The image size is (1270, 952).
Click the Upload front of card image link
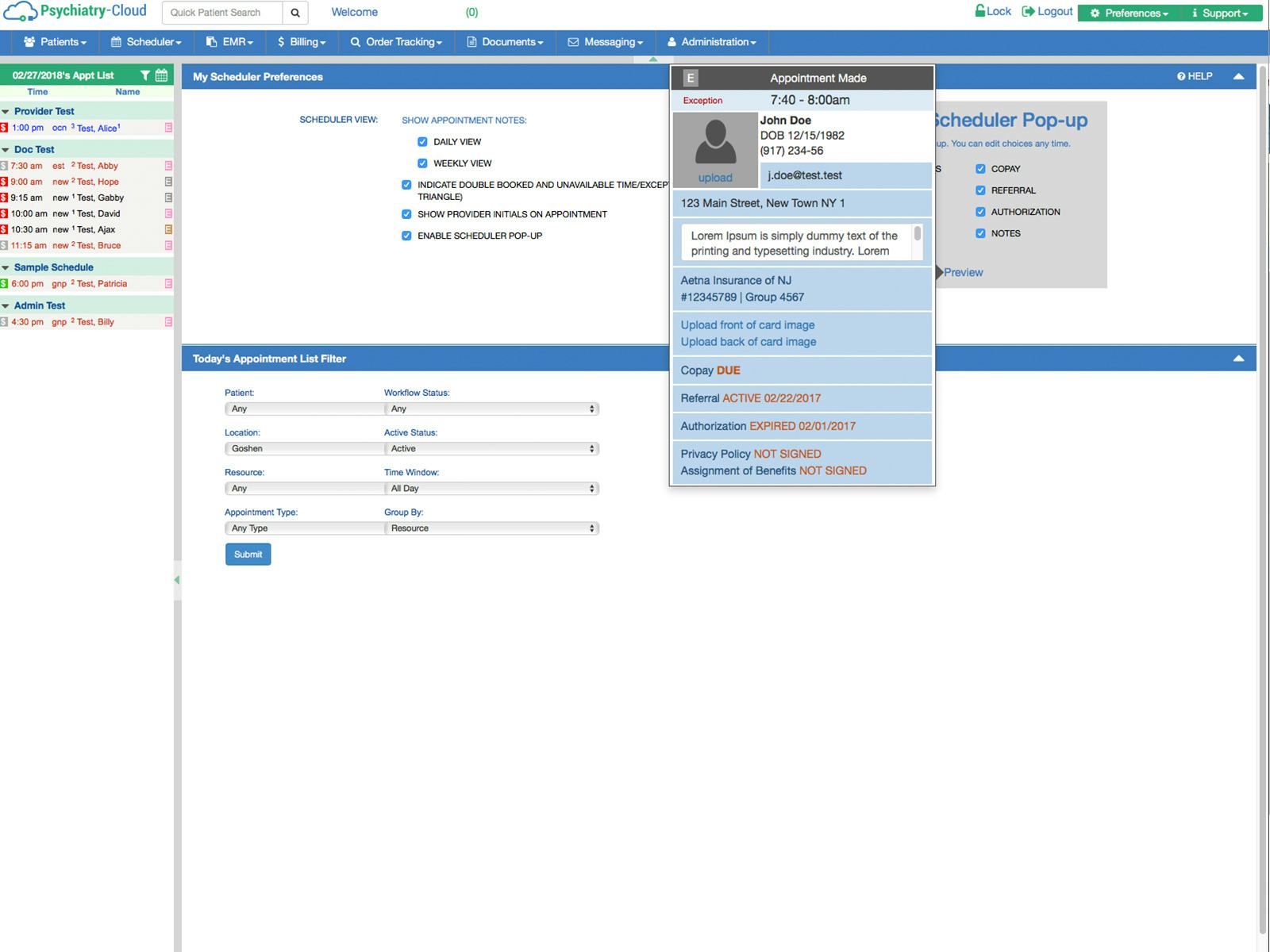coord(746,324)
